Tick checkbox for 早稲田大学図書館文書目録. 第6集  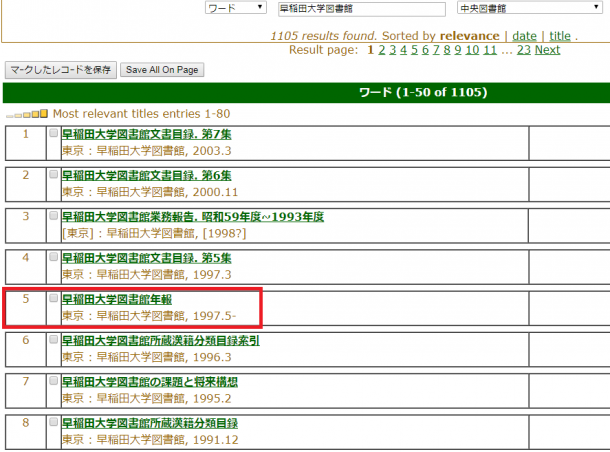[x=54, y=174]
